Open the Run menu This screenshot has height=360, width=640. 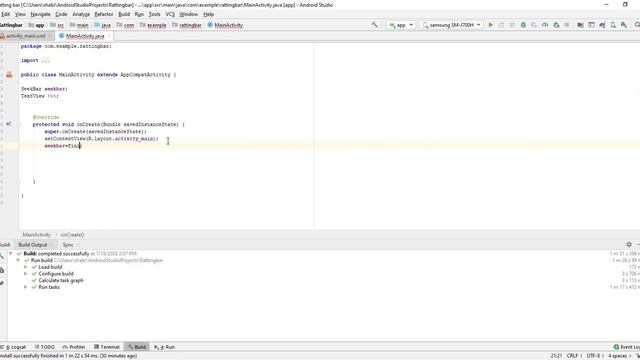point(139,14)
